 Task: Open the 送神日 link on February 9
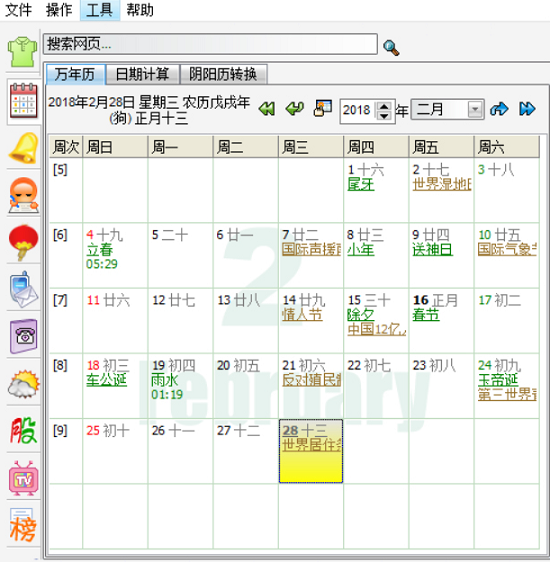click(x=432, y=250)
